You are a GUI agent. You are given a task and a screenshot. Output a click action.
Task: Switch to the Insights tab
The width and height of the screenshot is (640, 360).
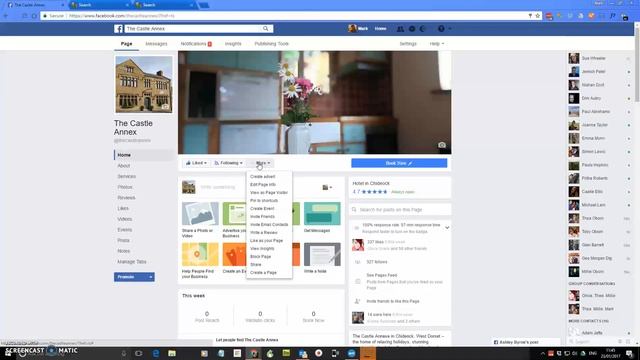coord(233,44)
